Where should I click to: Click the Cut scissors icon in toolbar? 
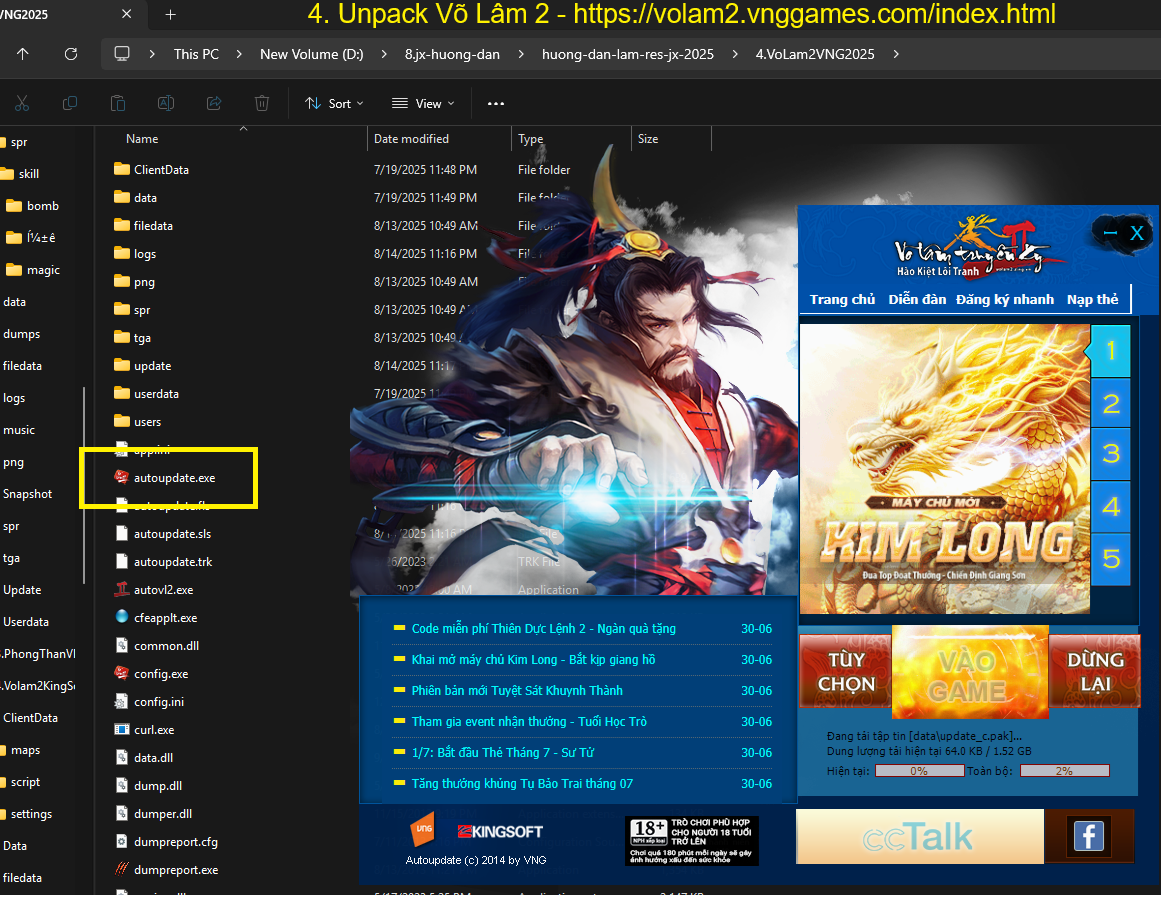[22, 103]
